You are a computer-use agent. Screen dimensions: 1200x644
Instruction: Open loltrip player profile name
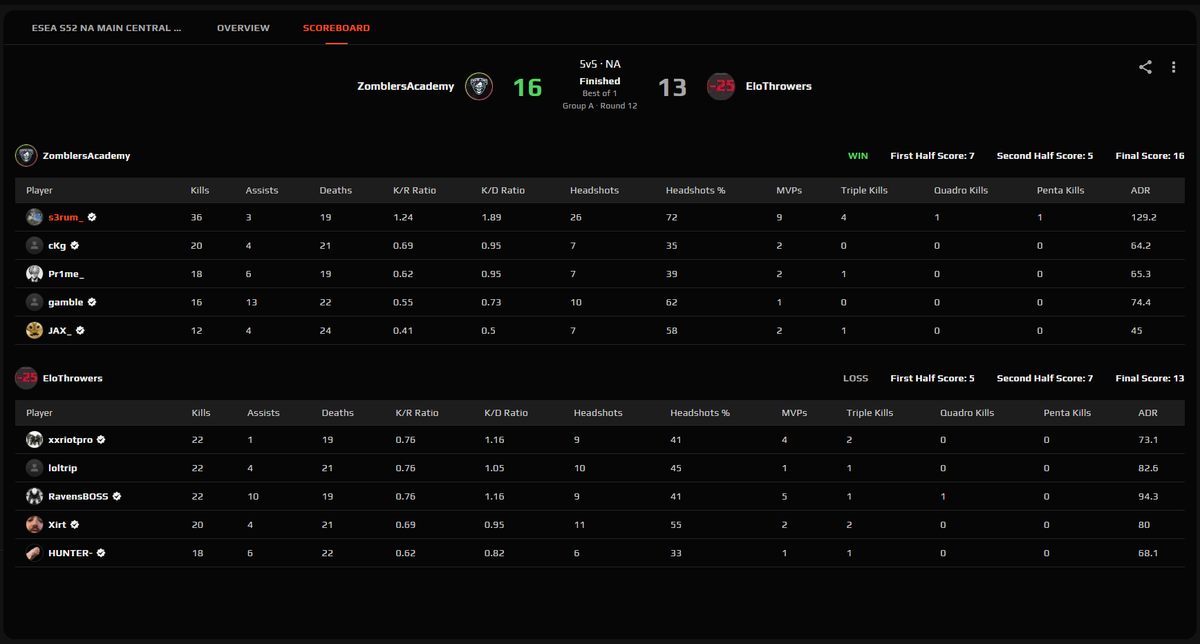pos(63,467)
